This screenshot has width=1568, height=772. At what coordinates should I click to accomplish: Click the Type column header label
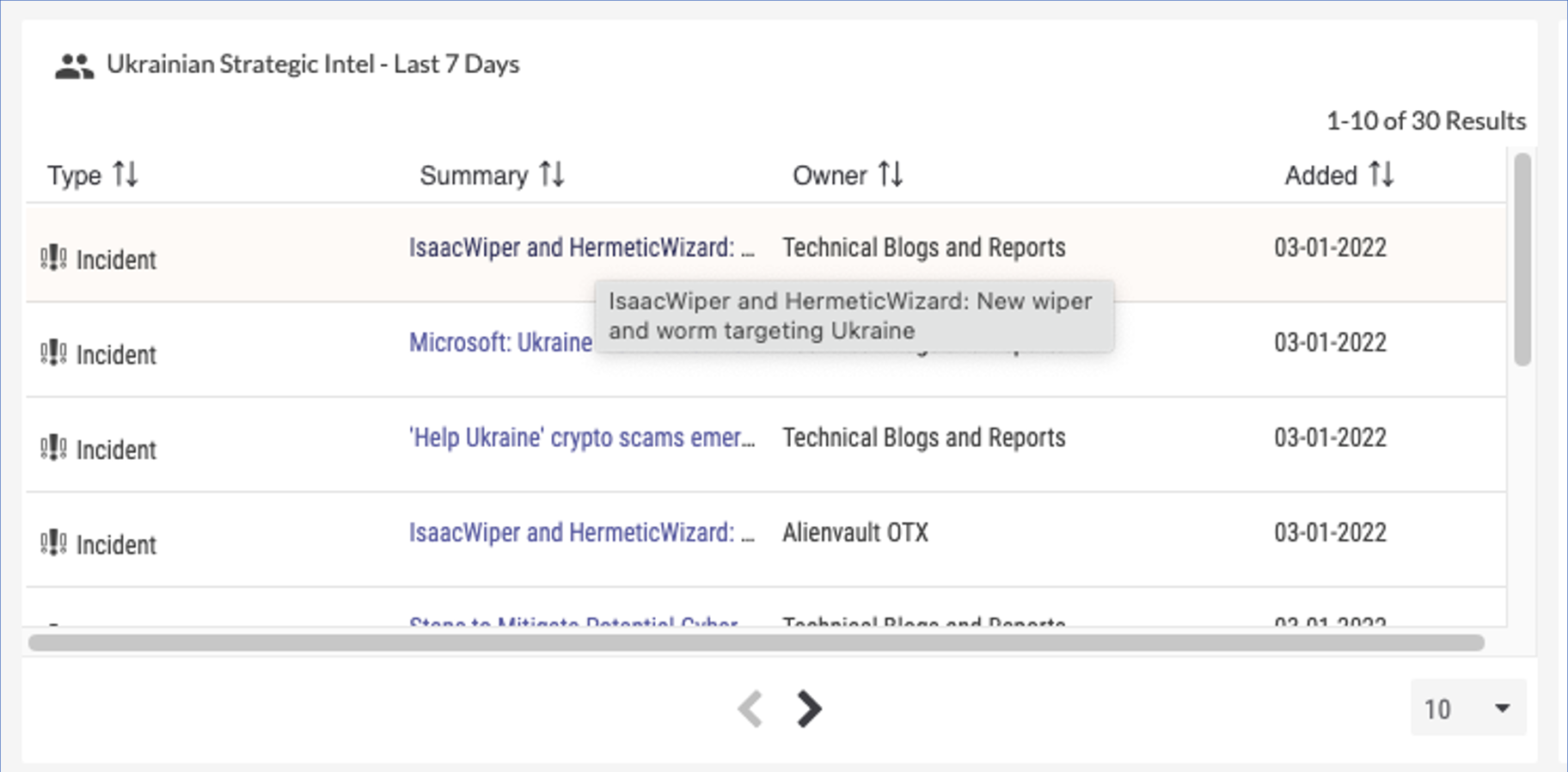pos(74,175)
